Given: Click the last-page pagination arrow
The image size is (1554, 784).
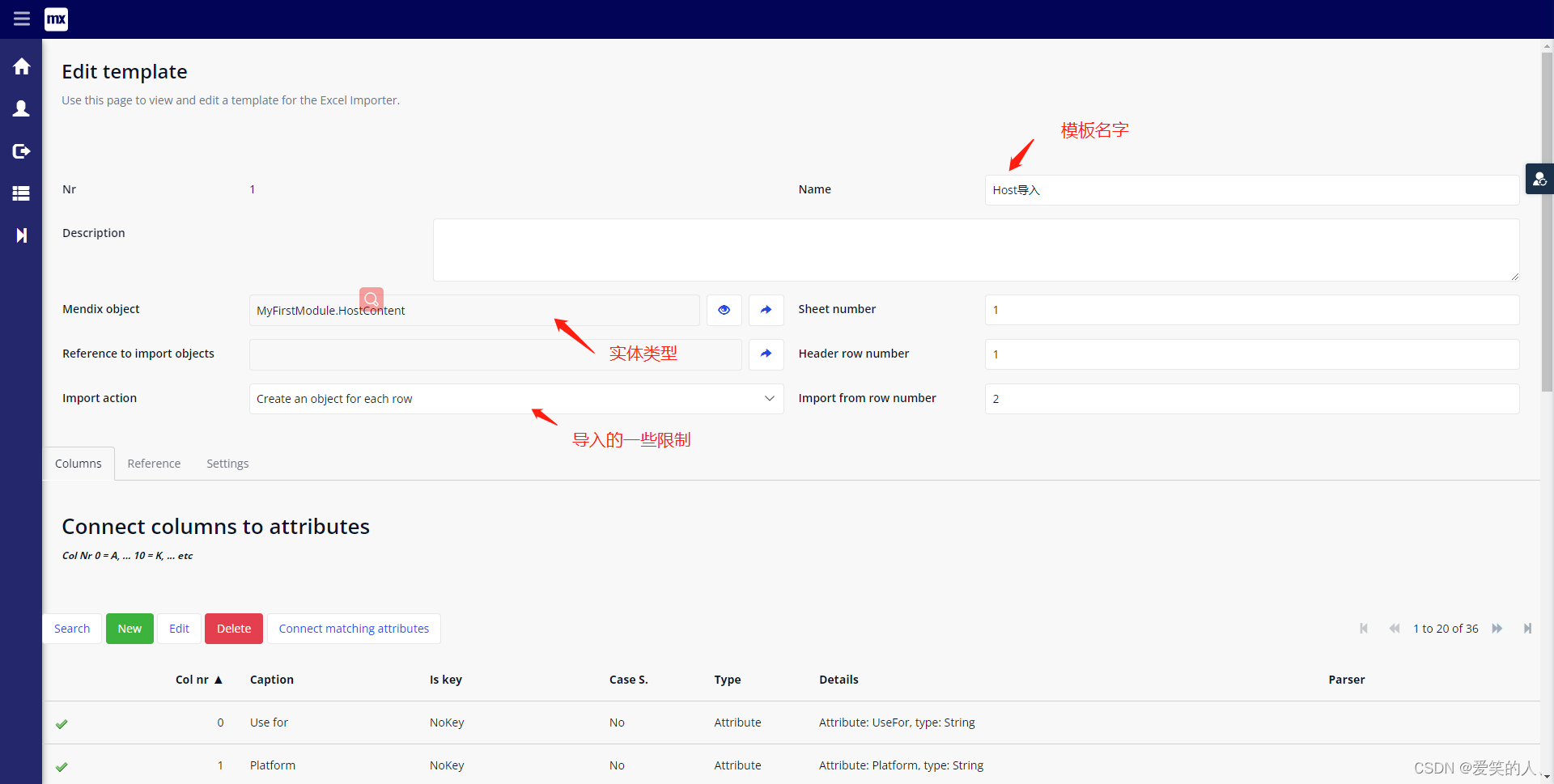Looking at the screenshot, I should click(x=1528, y=628).
